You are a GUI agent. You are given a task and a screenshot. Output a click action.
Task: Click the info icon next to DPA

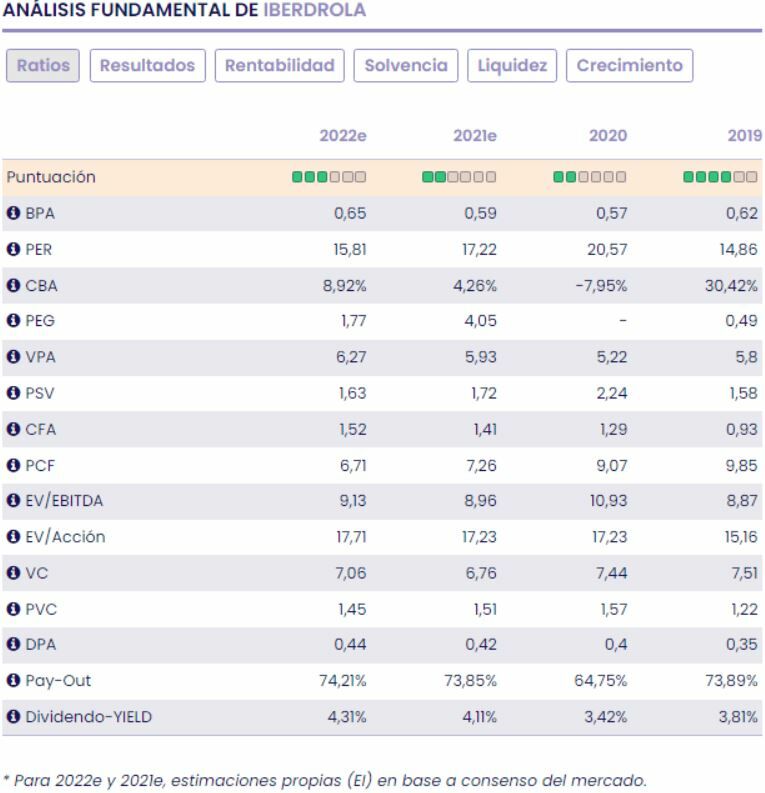tap(14, 645)
